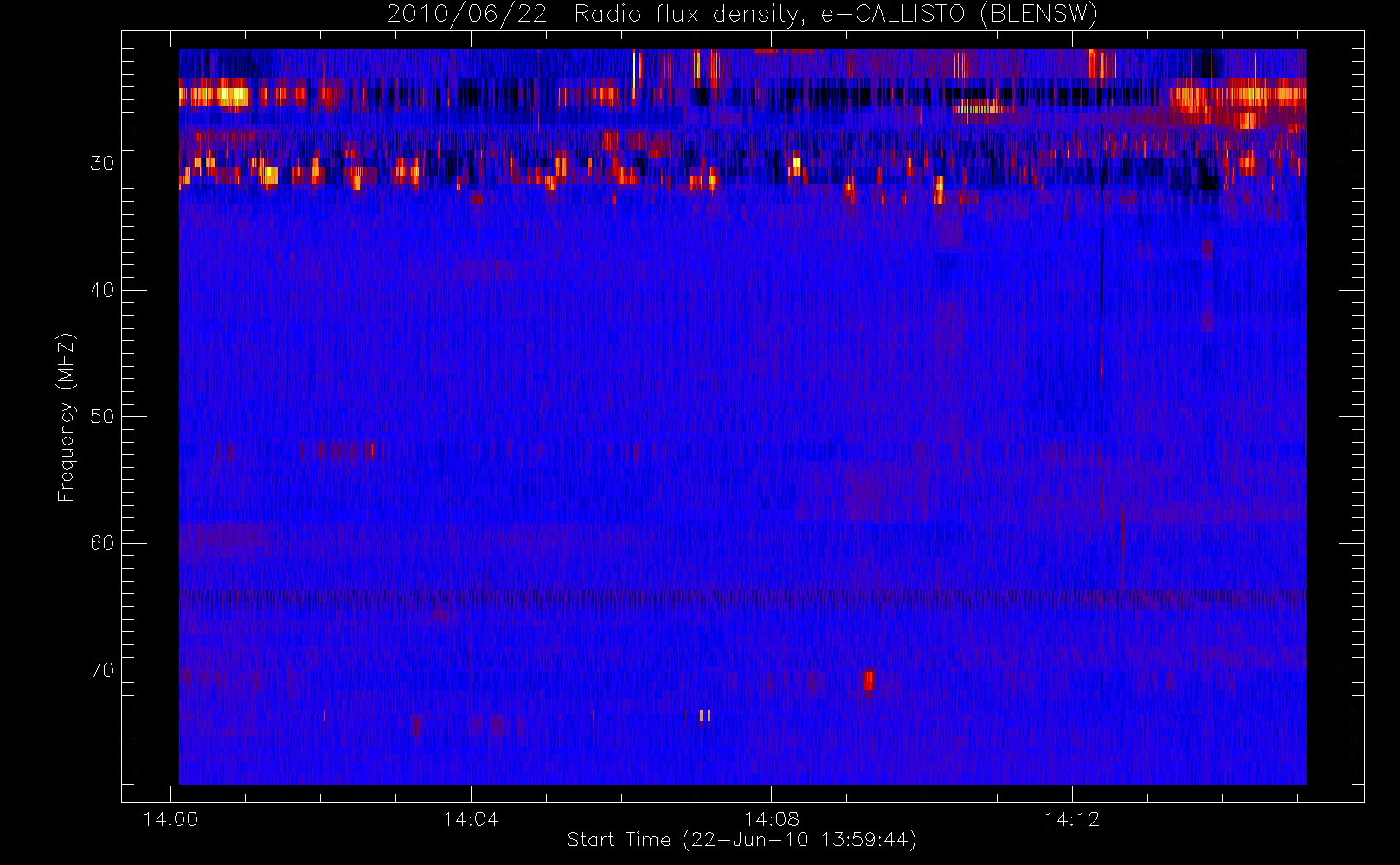Click the 30 frequency tick label
The height and width of the screenshot is (865, 1400).
[x=102, y=163]
